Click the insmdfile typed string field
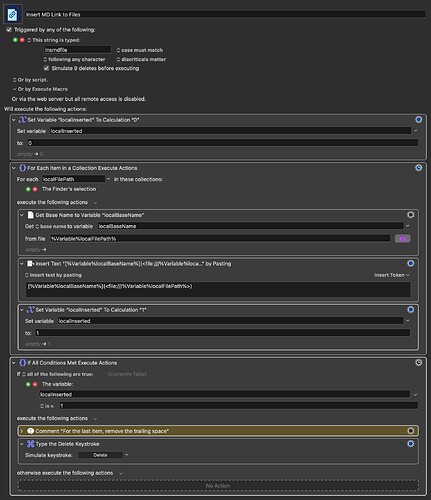The height and width of the screenshot is (500, 431). (x=78, y=50)
